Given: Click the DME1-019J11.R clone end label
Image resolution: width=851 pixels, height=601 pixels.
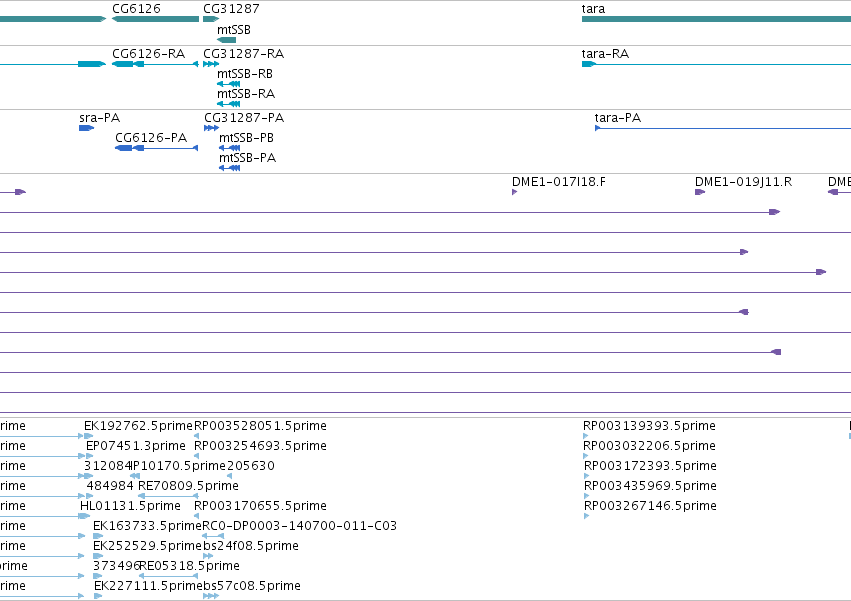Looking at the screenshot, I should coord(744,182).
